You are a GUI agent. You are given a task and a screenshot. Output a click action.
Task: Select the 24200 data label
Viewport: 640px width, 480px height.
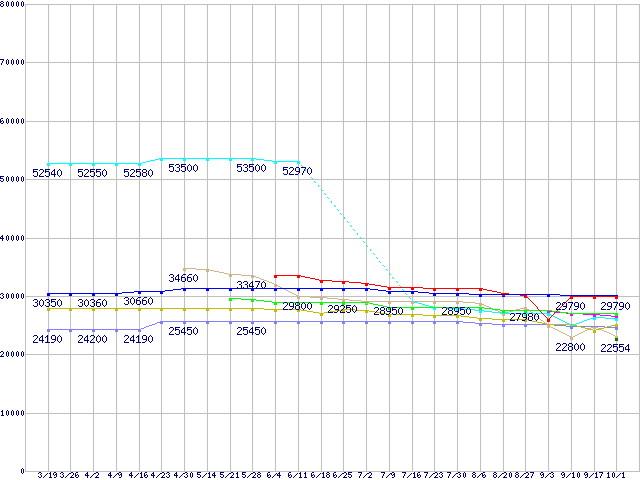tap(93, 340)
